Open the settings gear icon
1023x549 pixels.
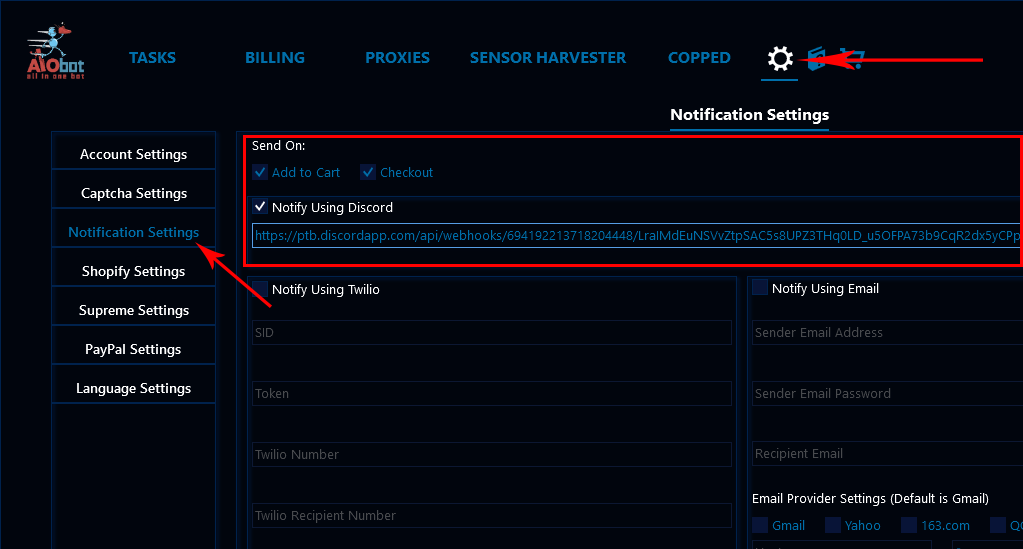[x=780, y=59]
